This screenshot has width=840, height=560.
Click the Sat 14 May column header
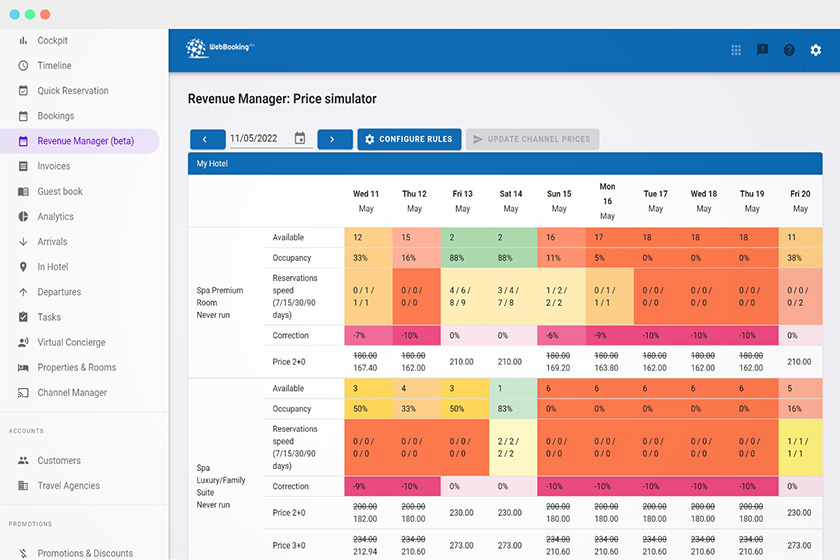click(x=511, y=201)
